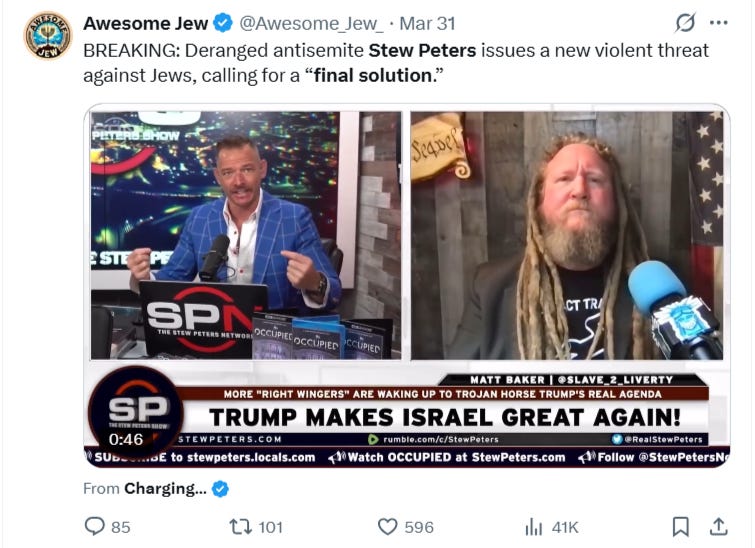755x548 pixels.
Task: Repost this tweet with the retweet icon
Action: pos(241,526)
